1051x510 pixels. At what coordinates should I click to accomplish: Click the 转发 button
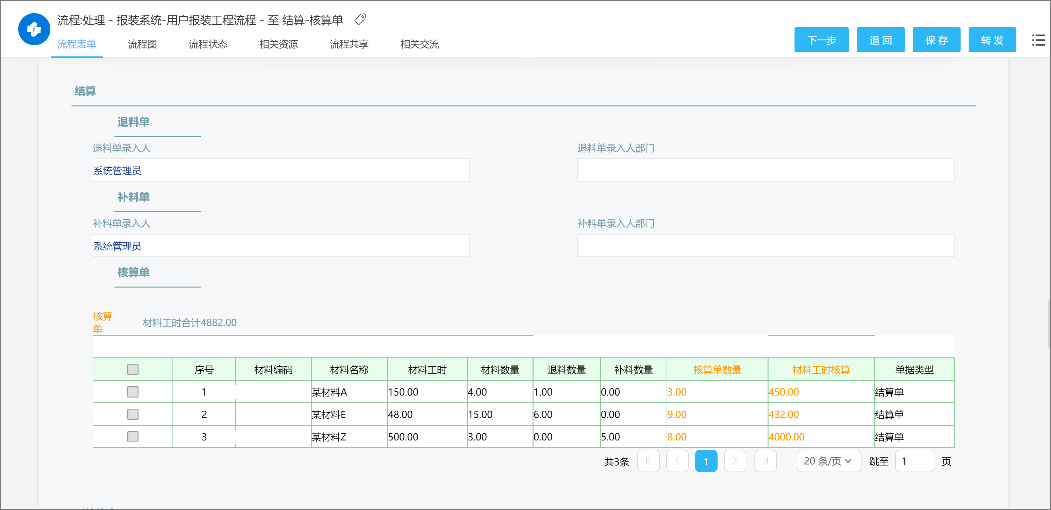tap(992, 40)
